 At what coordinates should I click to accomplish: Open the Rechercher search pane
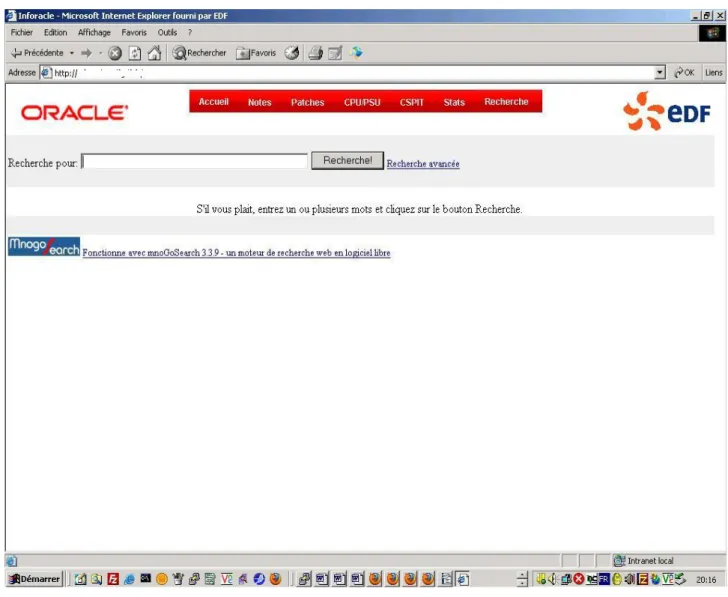tap(199, 53)
